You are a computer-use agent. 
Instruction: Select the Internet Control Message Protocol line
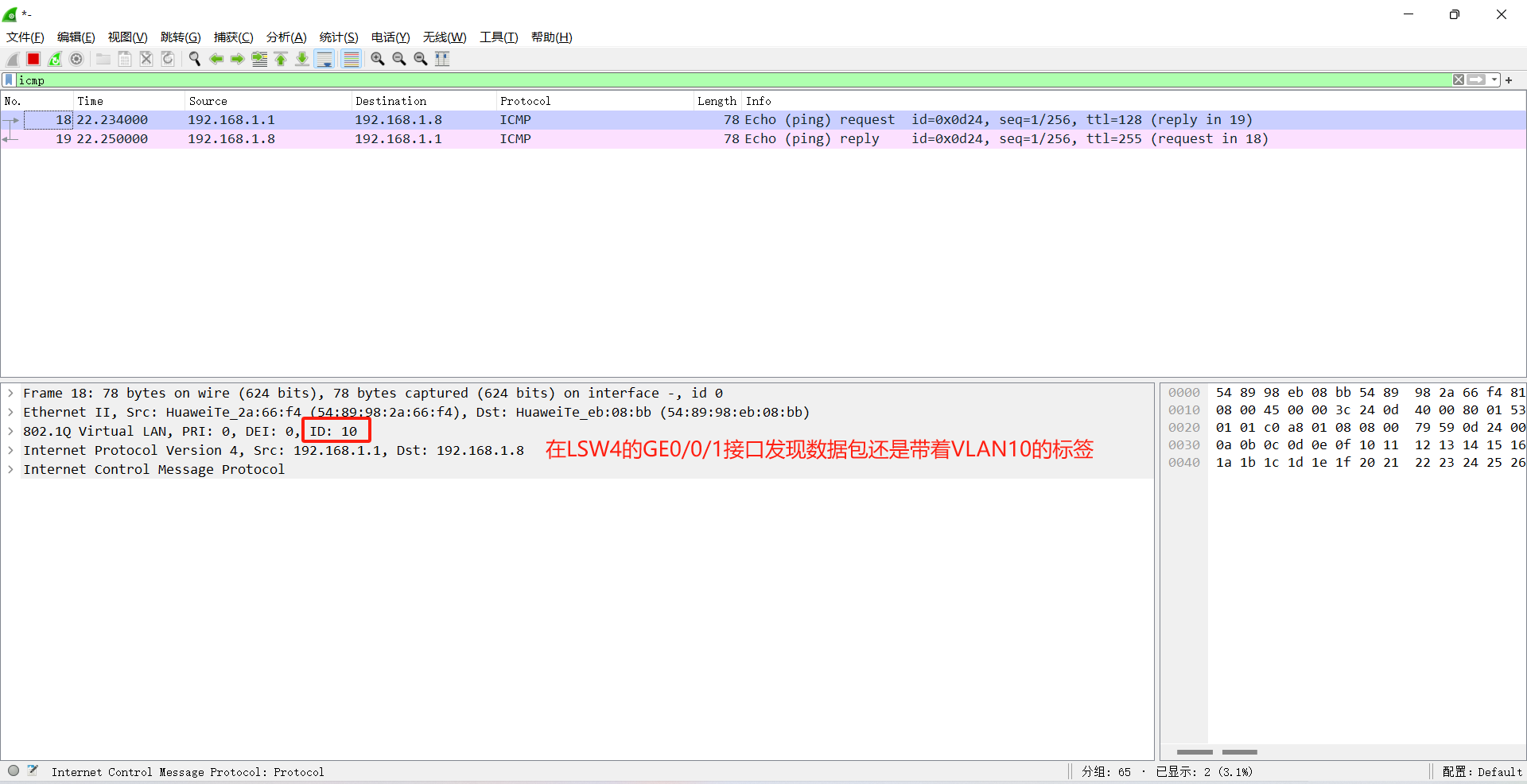tap(577, 470)
